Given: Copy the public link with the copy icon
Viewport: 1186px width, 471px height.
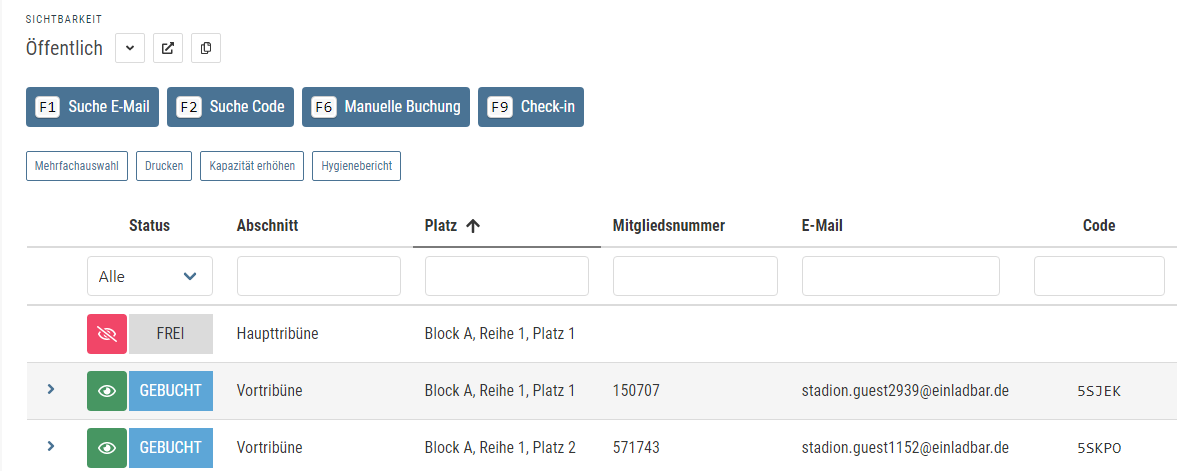Looking at the screenshot, I should pos(206,48).
